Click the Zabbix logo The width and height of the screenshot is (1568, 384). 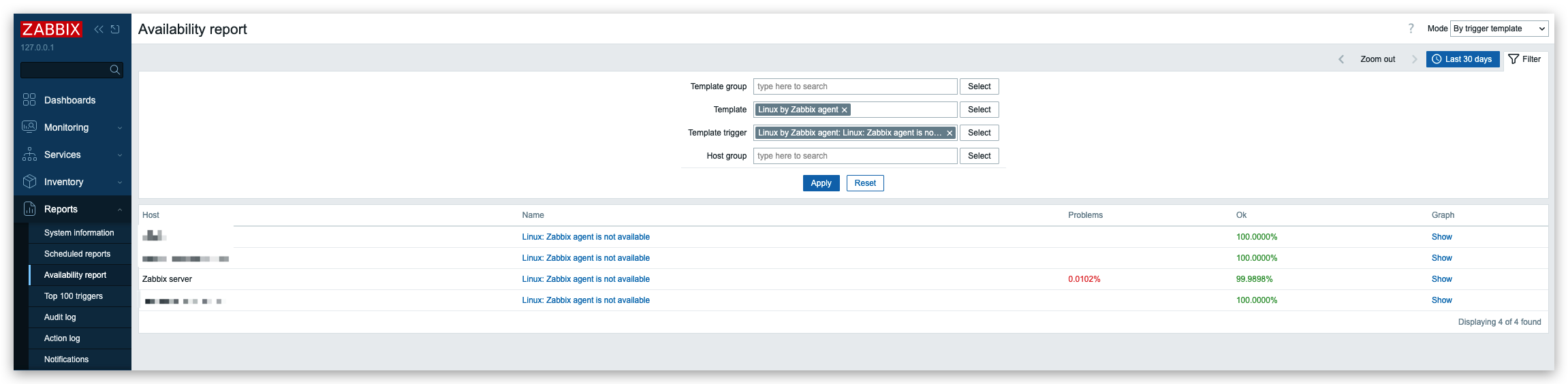click(x=51, y=29)
